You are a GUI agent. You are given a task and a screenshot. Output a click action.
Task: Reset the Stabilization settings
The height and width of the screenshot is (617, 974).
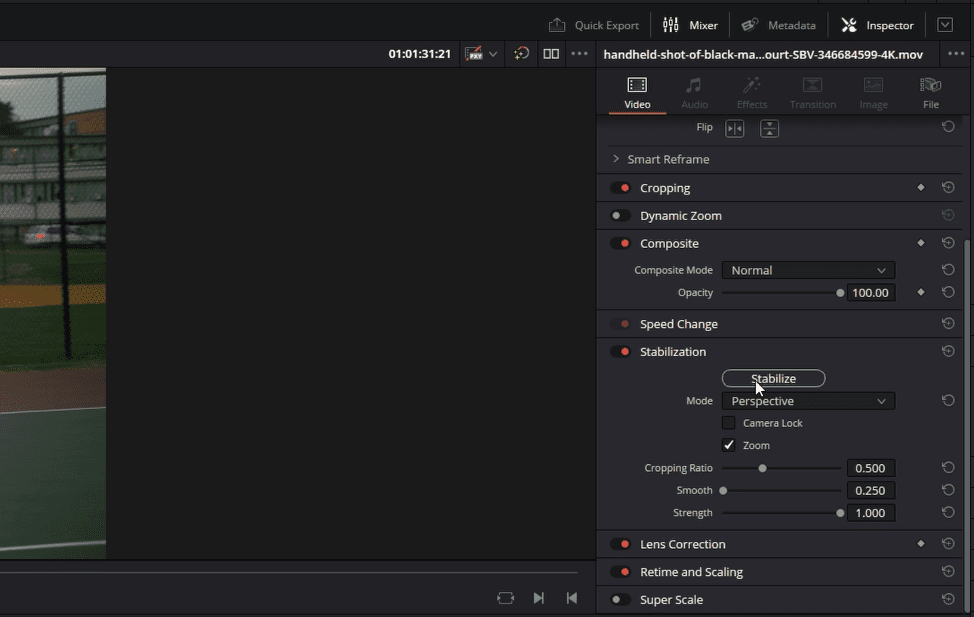click(x=947, y=352)
